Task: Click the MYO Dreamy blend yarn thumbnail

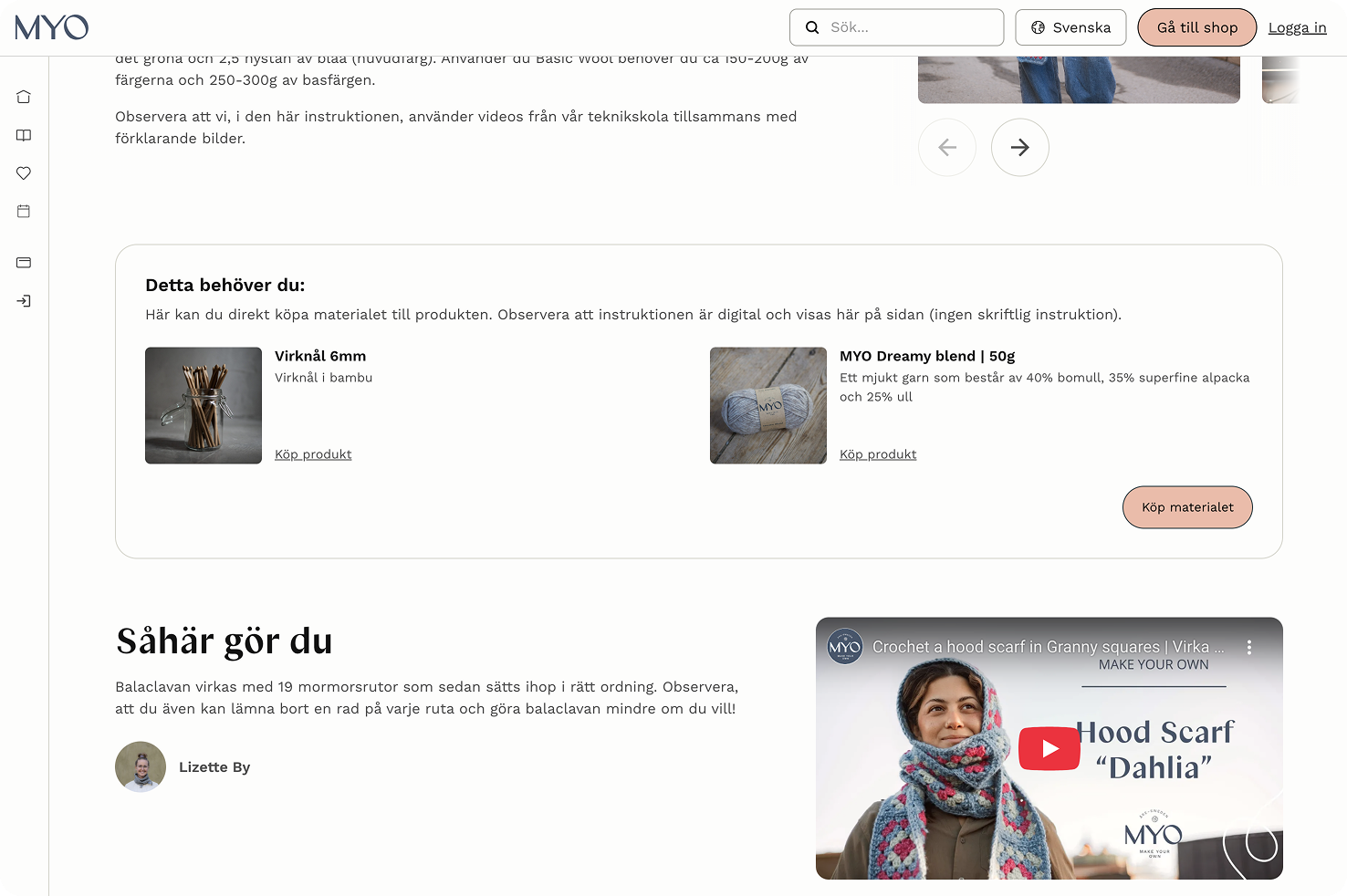Action: (767, 405)
